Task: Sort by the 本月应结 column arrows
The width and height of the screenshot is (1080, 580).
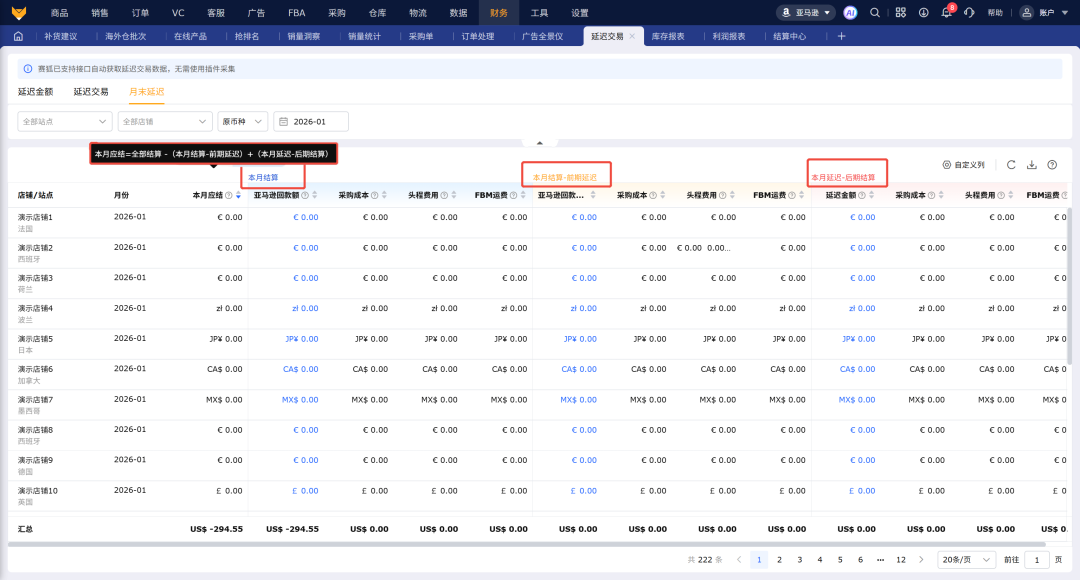Action: [238, 196]
